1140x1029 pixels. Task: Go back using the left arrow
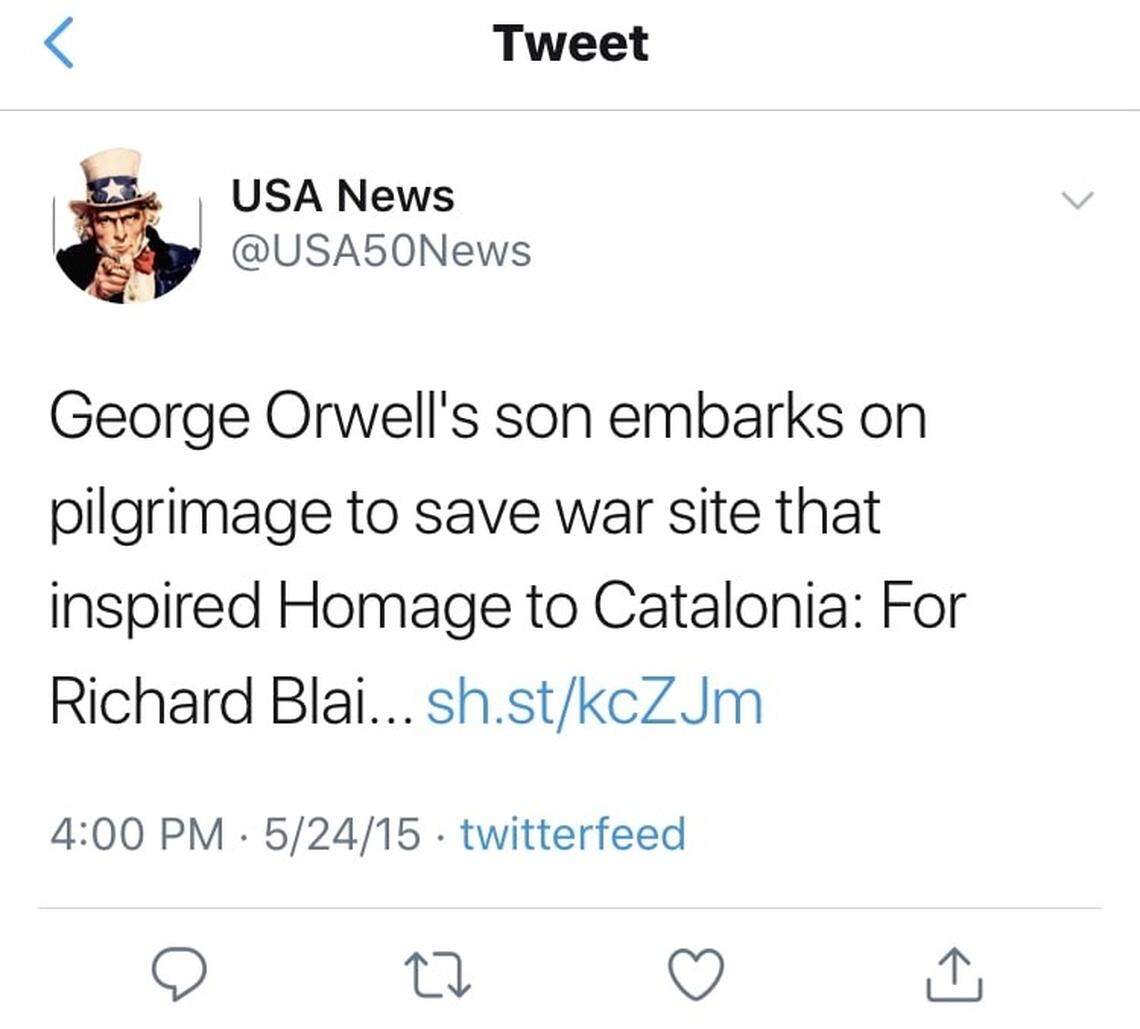(60, 45)
